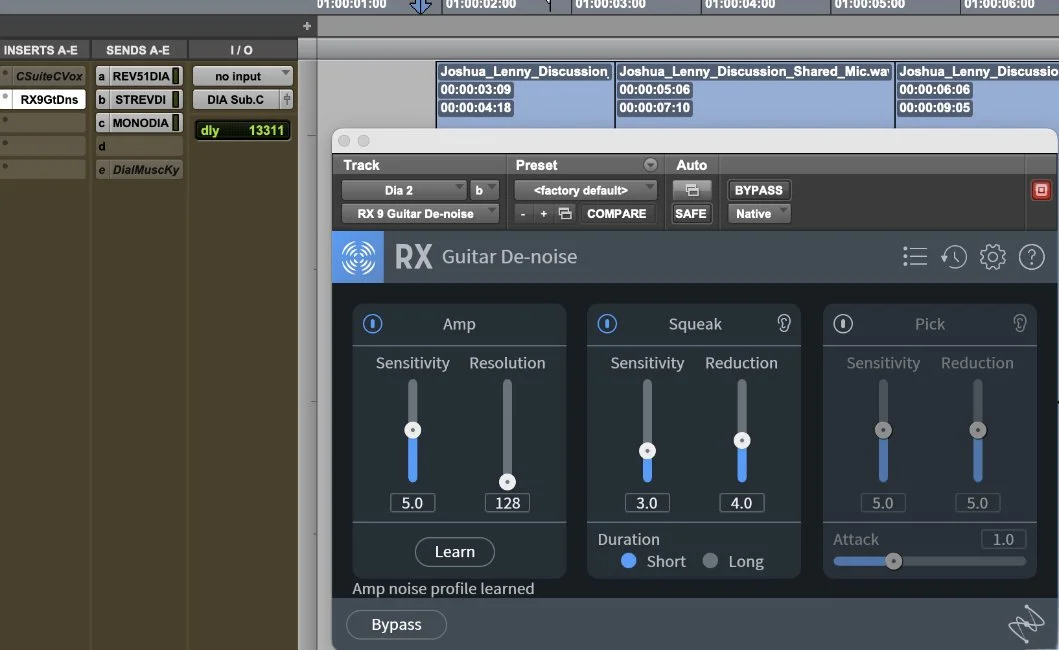Toggle the automation SAFE button
This screenshot has width=1059, height=650.
click(x=690, y=214)
